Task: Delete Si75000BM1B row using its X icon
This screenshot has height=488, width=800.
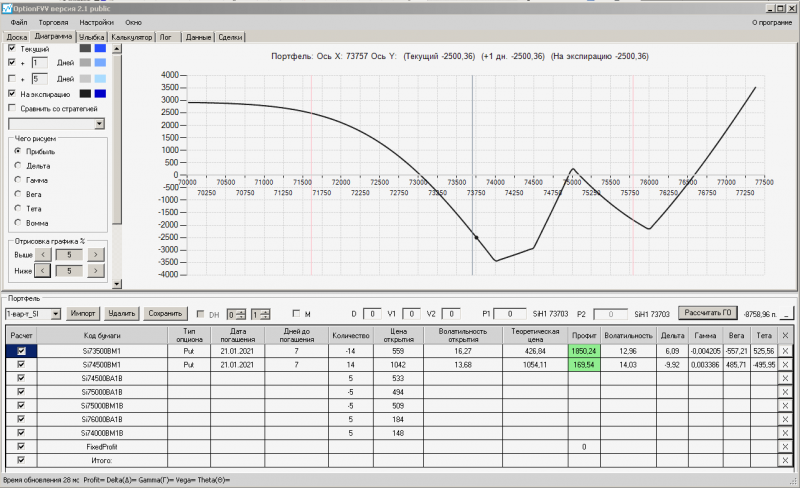Action: (x=785, y=406)
